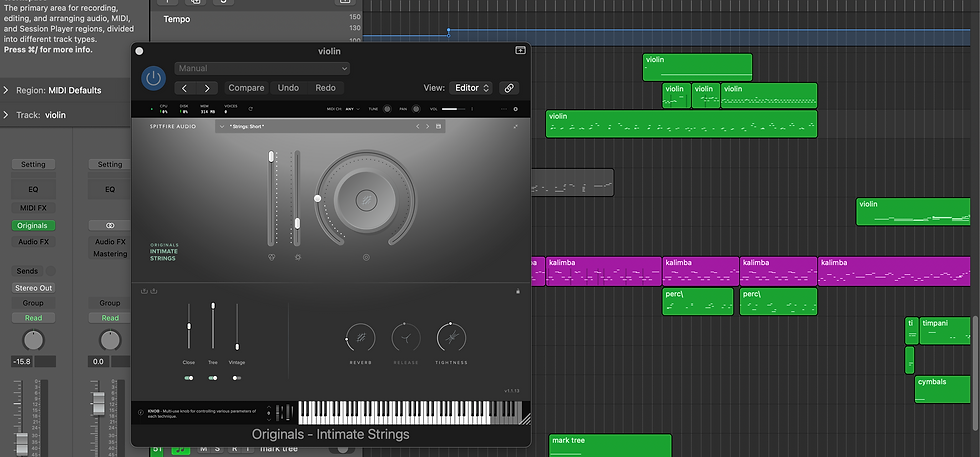
Task: Click the REVERB knob
Action: coord(361,338)
